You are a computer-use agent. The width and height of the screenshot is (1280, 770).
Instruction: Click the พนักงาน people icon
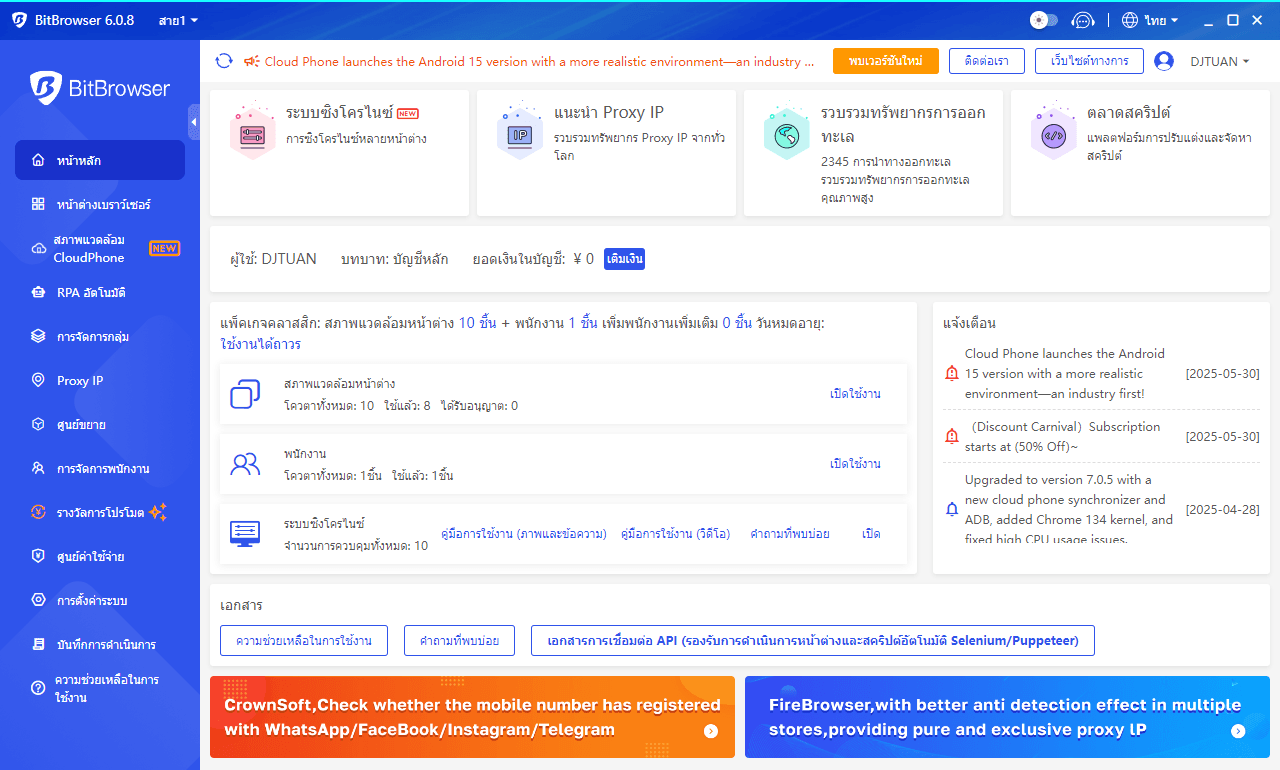(245, 464)
